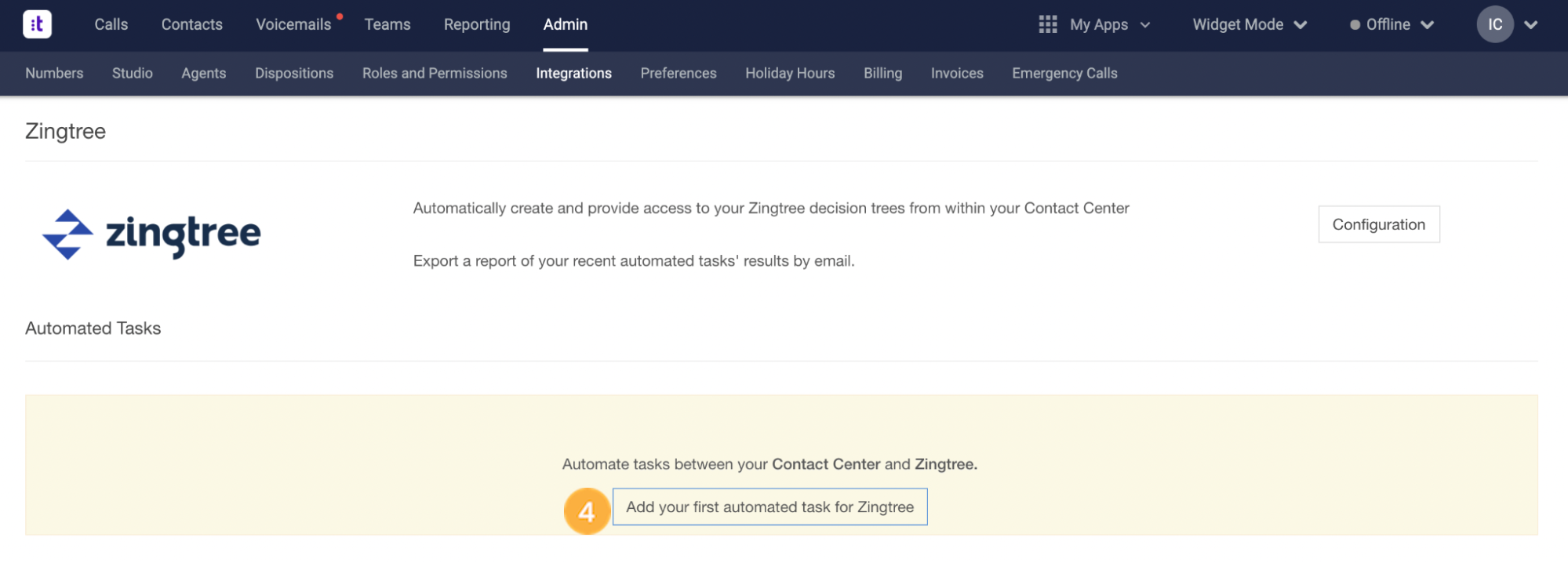1568x563 pixels.
Task: Open the Billing section
Action: coord(882,73)
